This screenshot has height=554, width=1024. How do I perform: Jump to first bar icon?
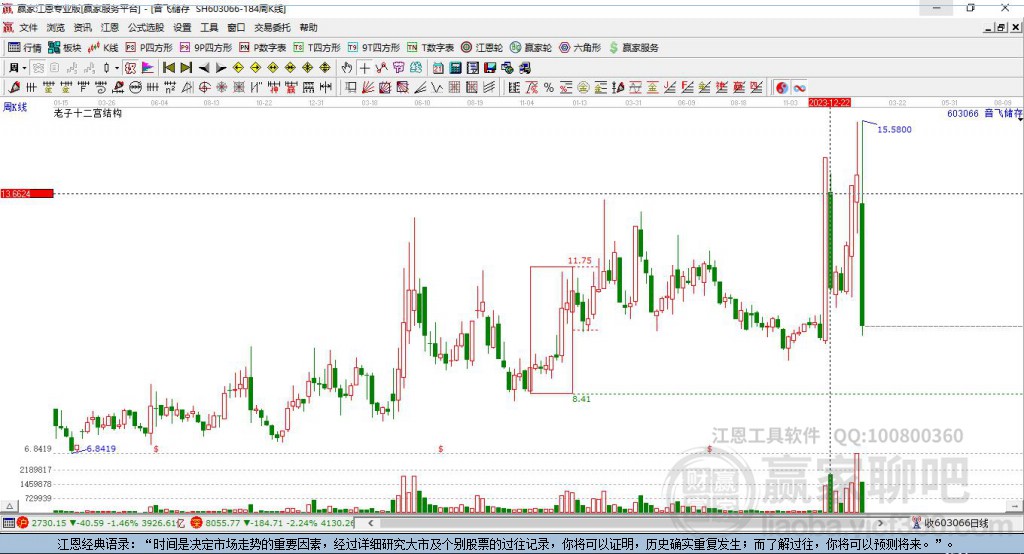point(169,68)
